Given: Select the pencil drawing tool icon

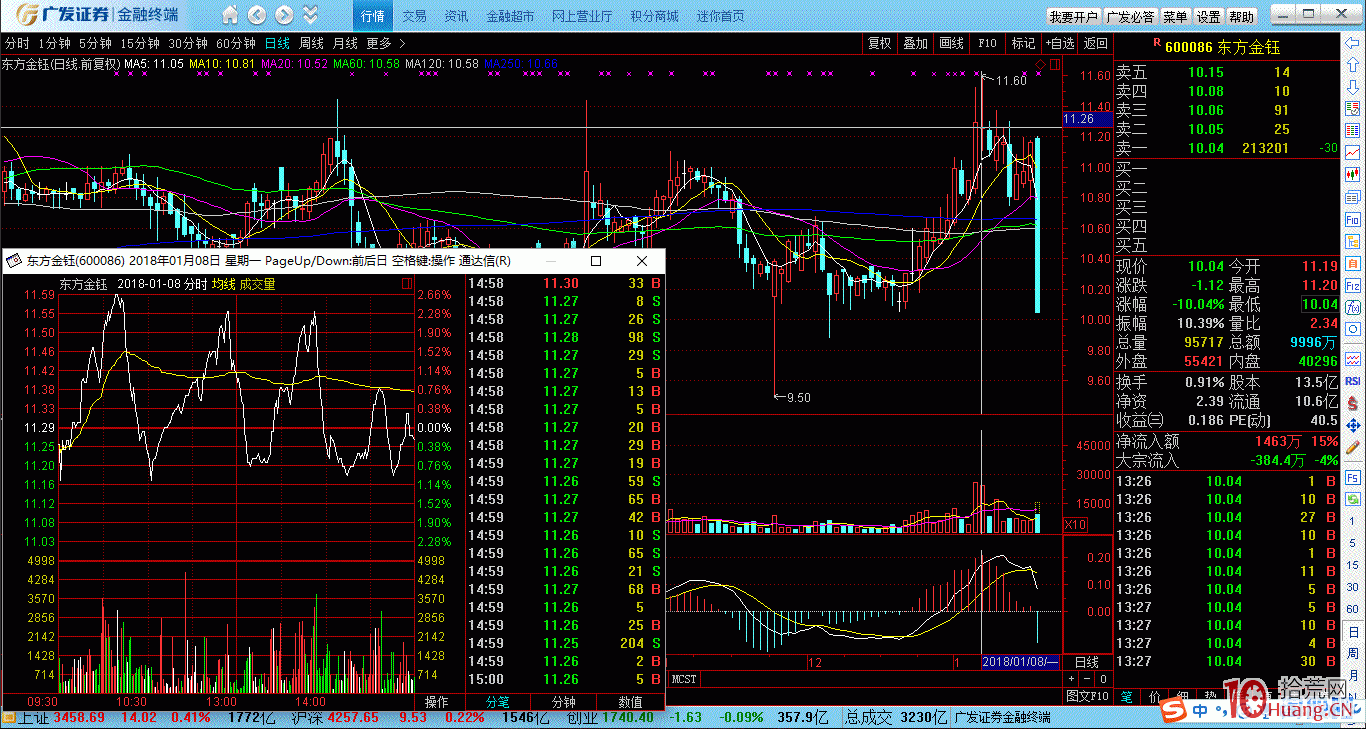Looking at the screenshot, I should pos(1352,447).
